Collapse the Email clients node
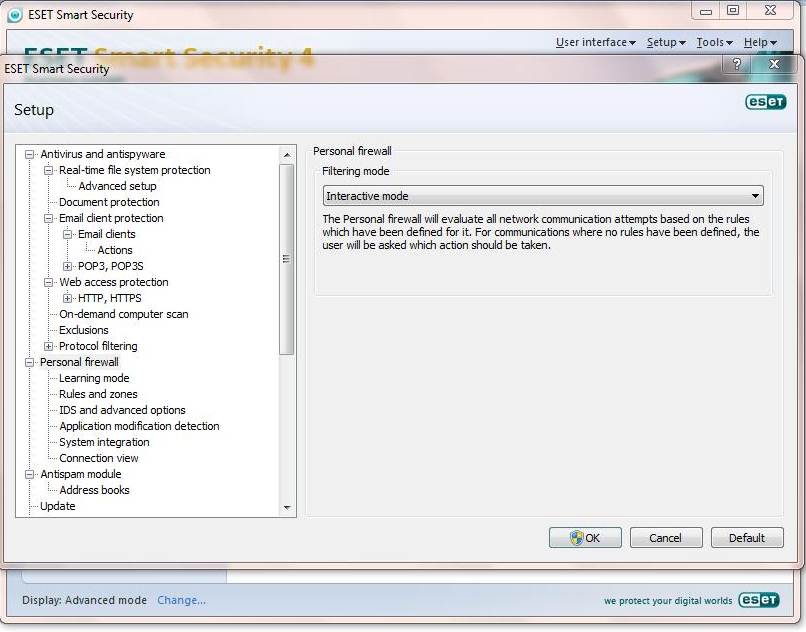Screen dimensions: 806x632 [67, 234]
